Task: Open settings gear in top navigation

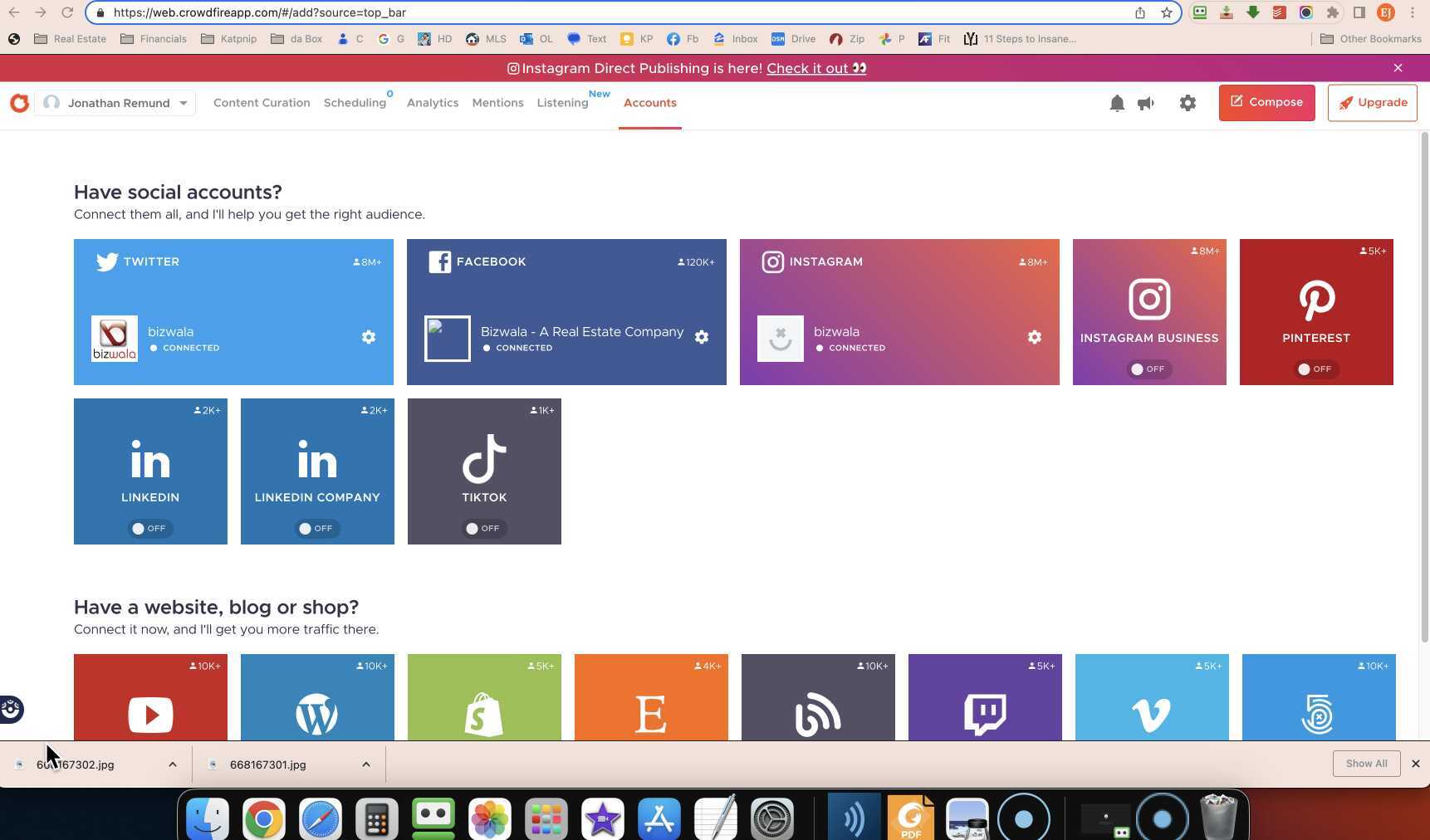Action: point(1188,103)
